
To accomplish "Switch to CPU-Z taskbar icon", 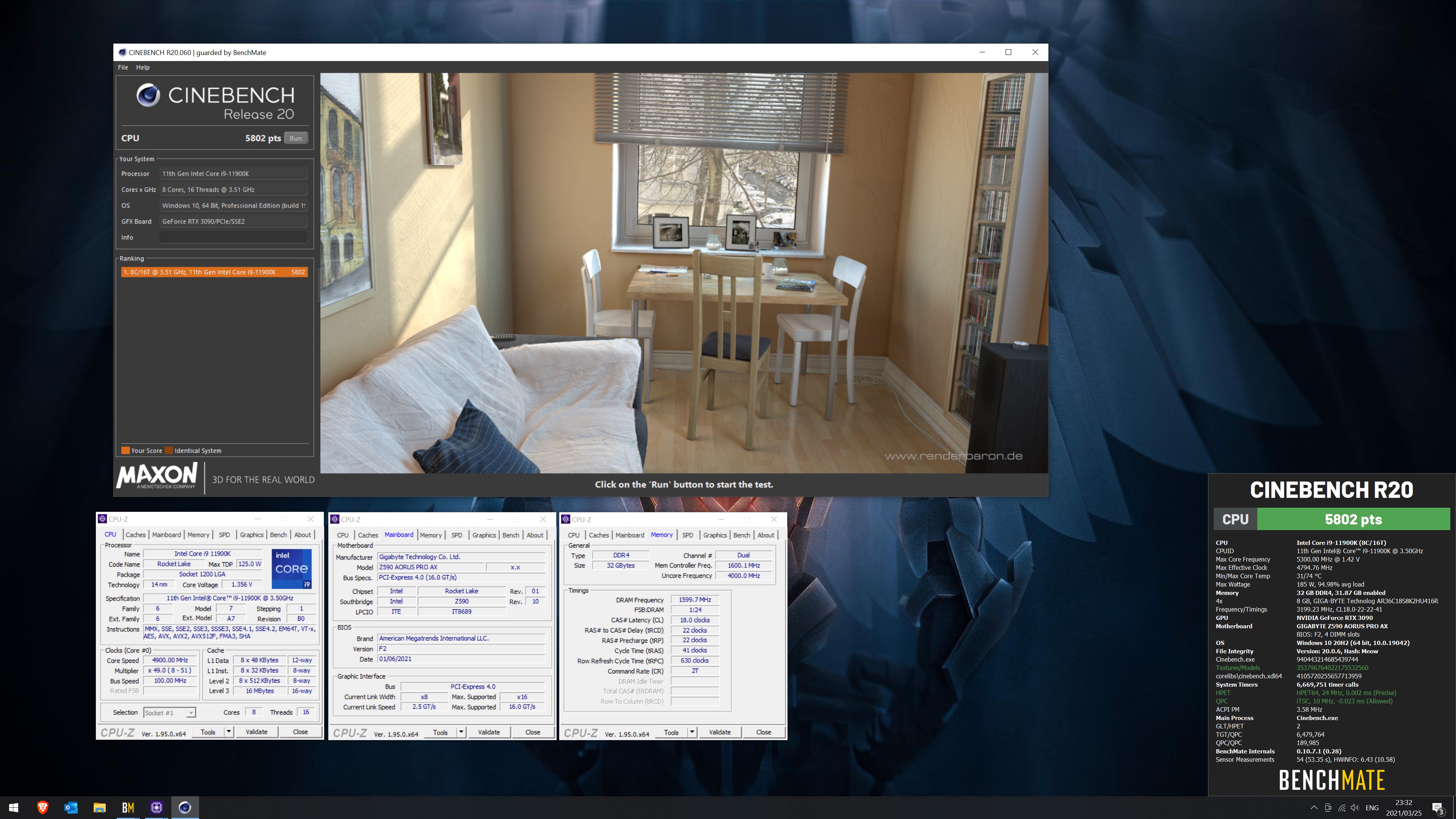I will point(157,807).
